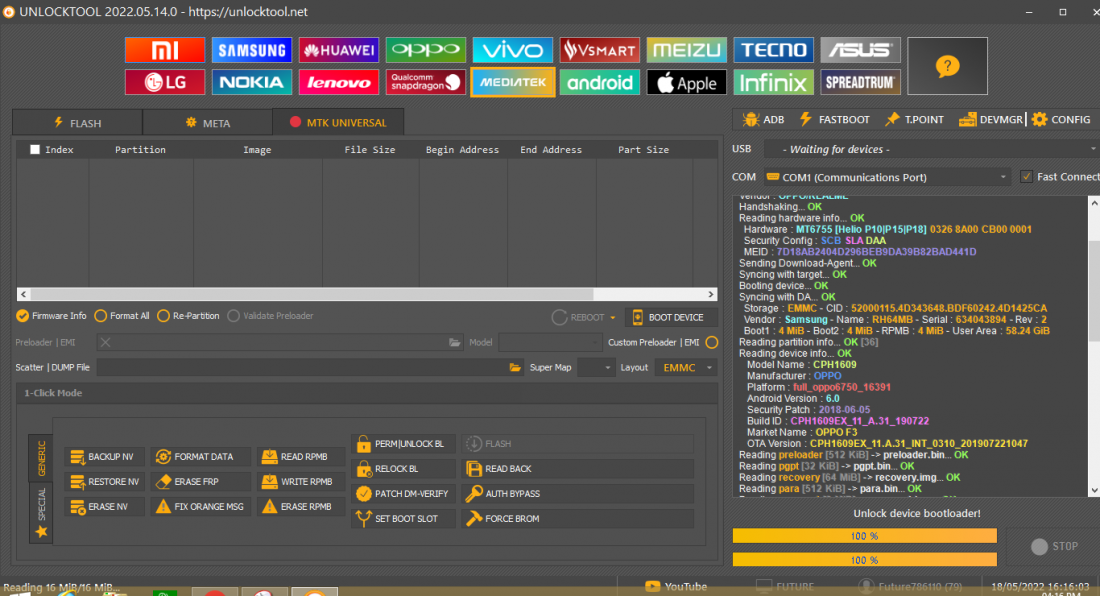Open the ASUS brand section
Screen dimensions: 1100x596
861,50
